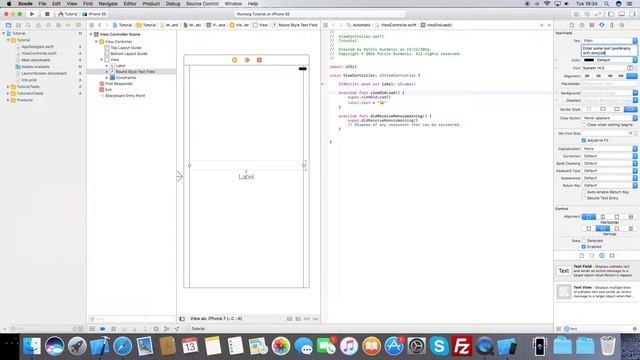640x360 pixels.
Task: Click the Label on the storyboard canvas
Action: (x=246, y=177)
